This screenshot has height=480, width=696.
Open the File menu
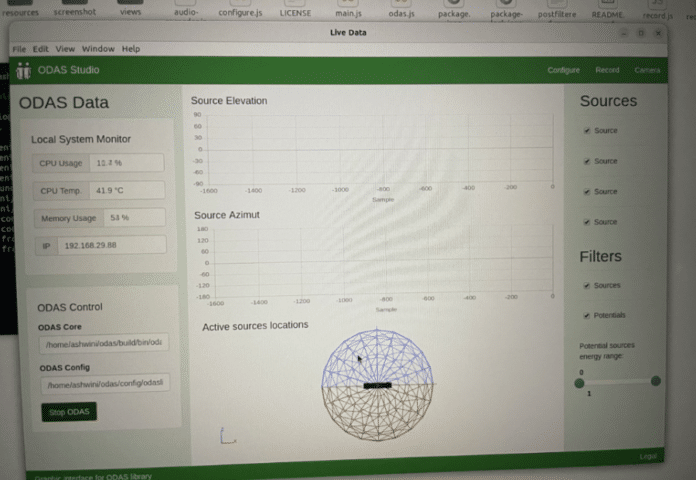coord(19,49)
